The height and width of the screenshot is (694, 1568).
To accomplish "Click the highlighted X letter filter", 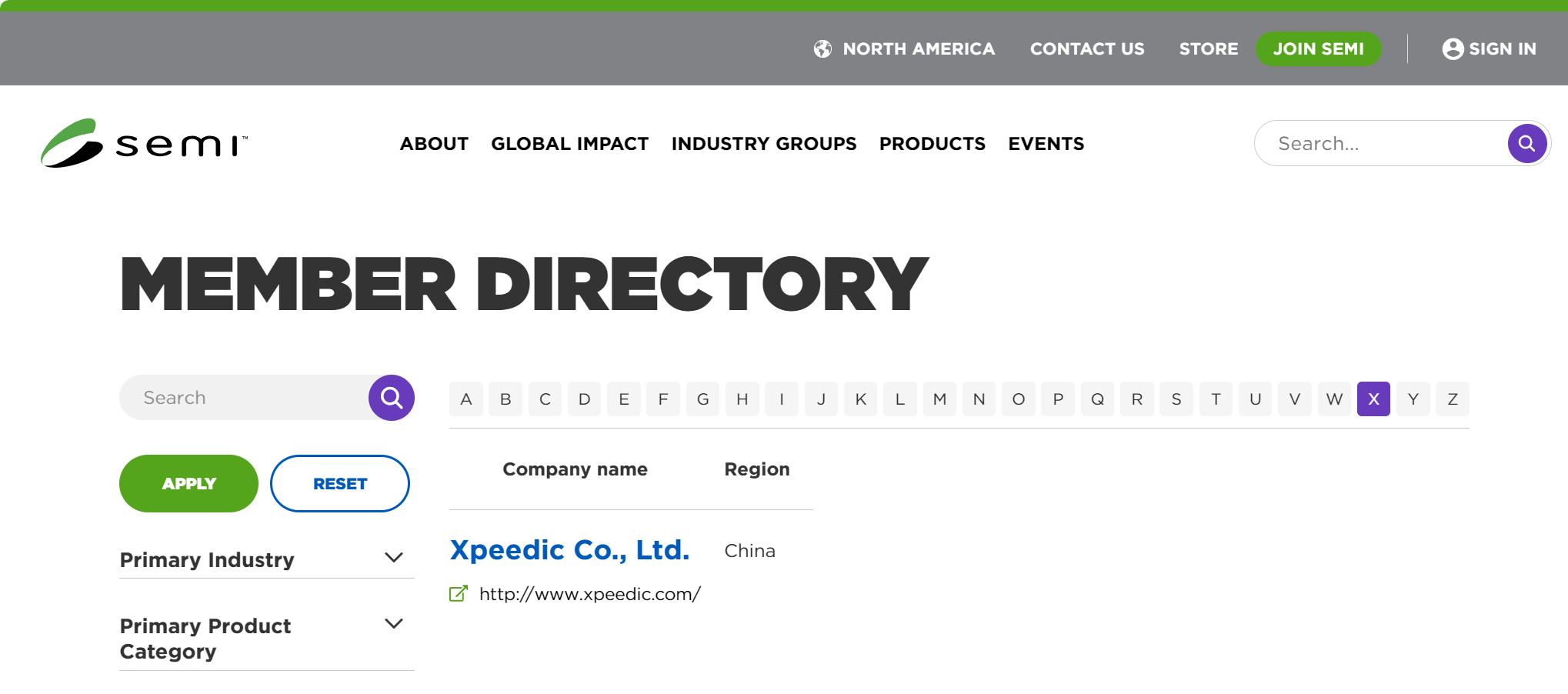I will 1373,399.
